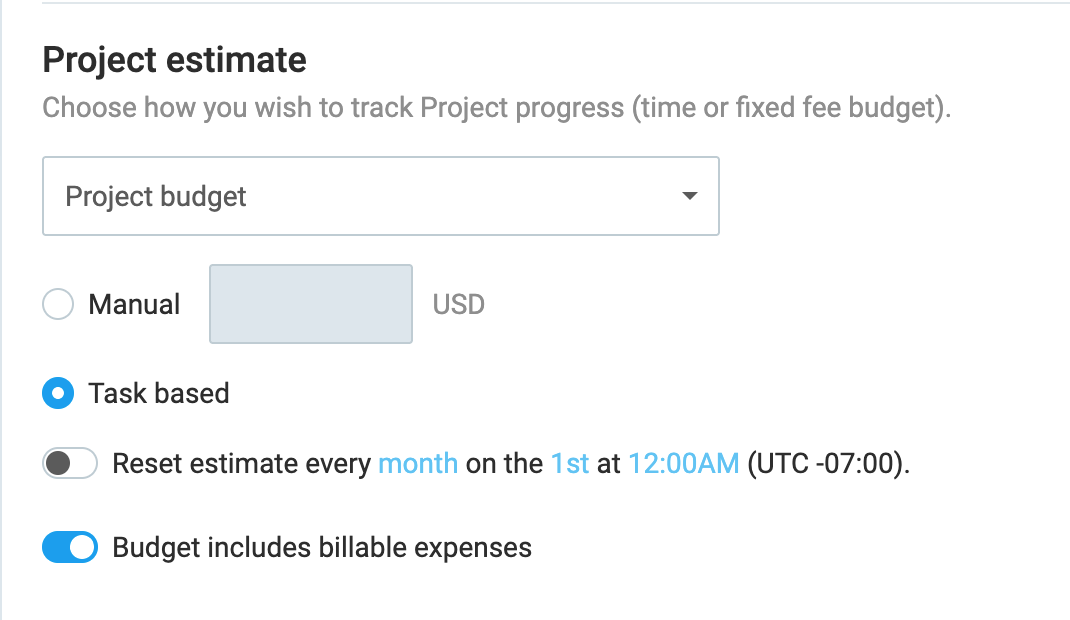
Task: Click the 'Manual' label text
Action: coord(134,304)
